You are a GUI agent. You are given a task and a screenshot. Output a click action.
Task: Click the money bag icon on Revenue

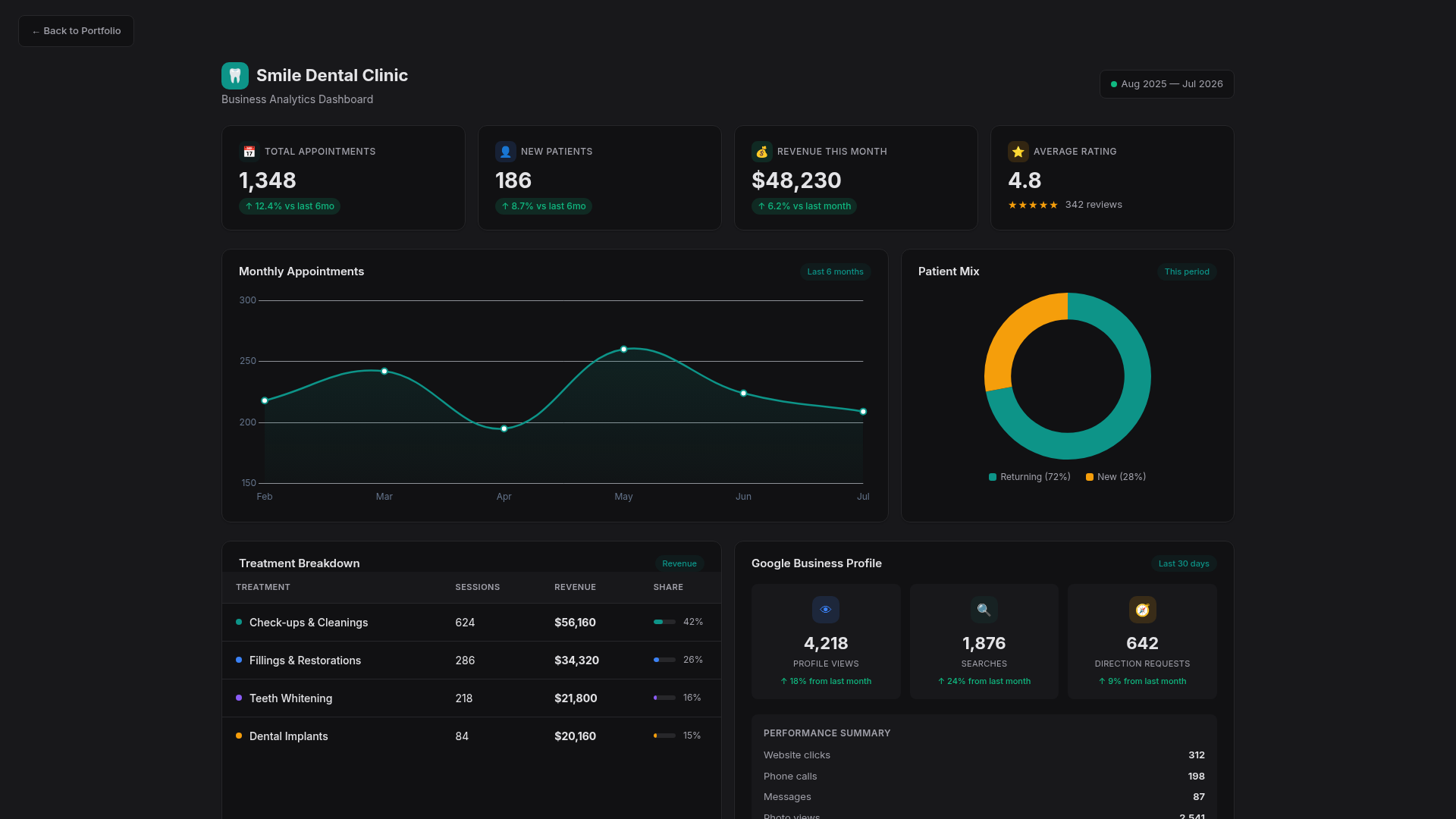coord(762,152)
